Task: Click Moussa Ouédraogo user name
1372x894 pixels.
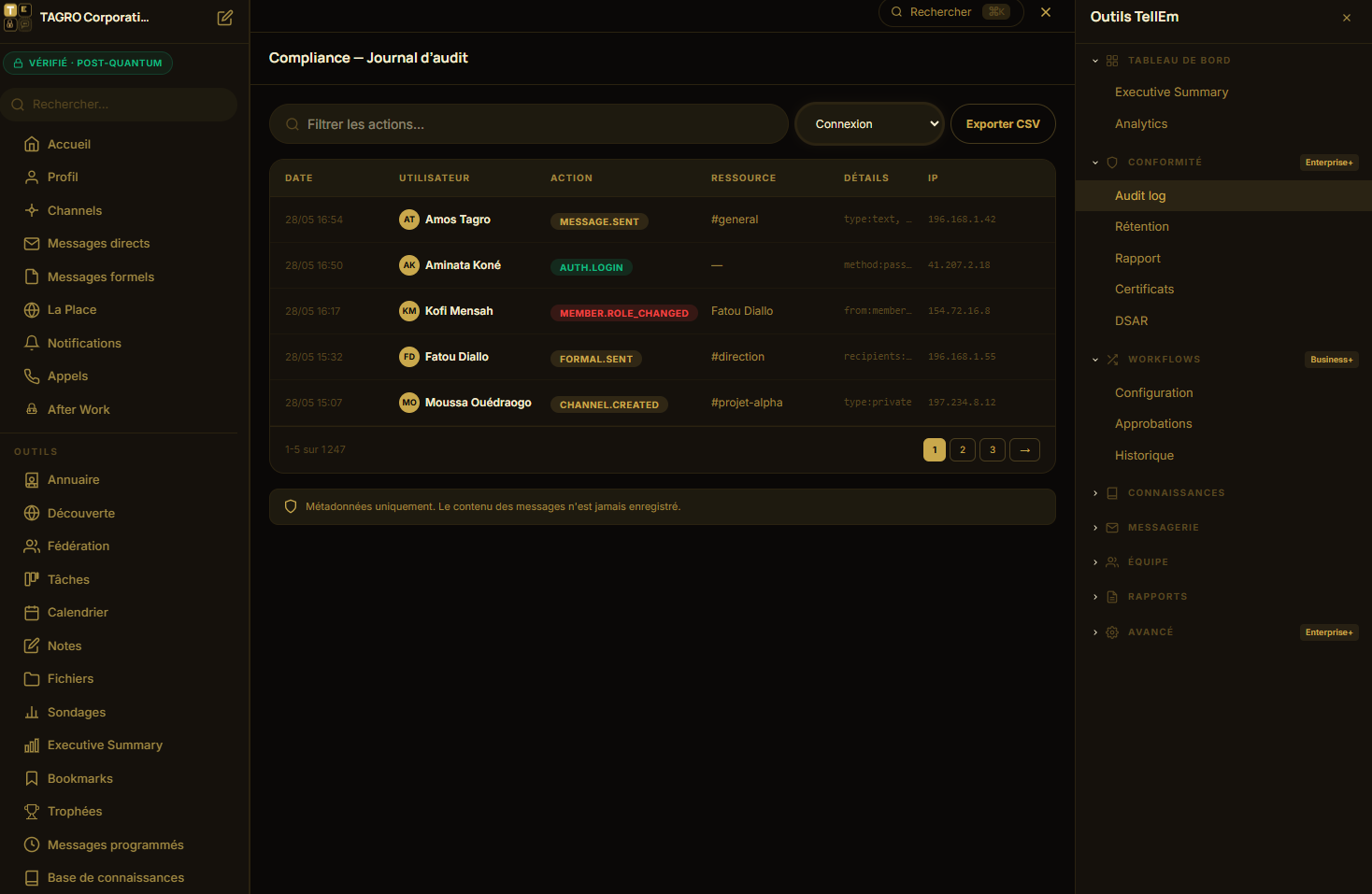Action: tap(479, 403)
